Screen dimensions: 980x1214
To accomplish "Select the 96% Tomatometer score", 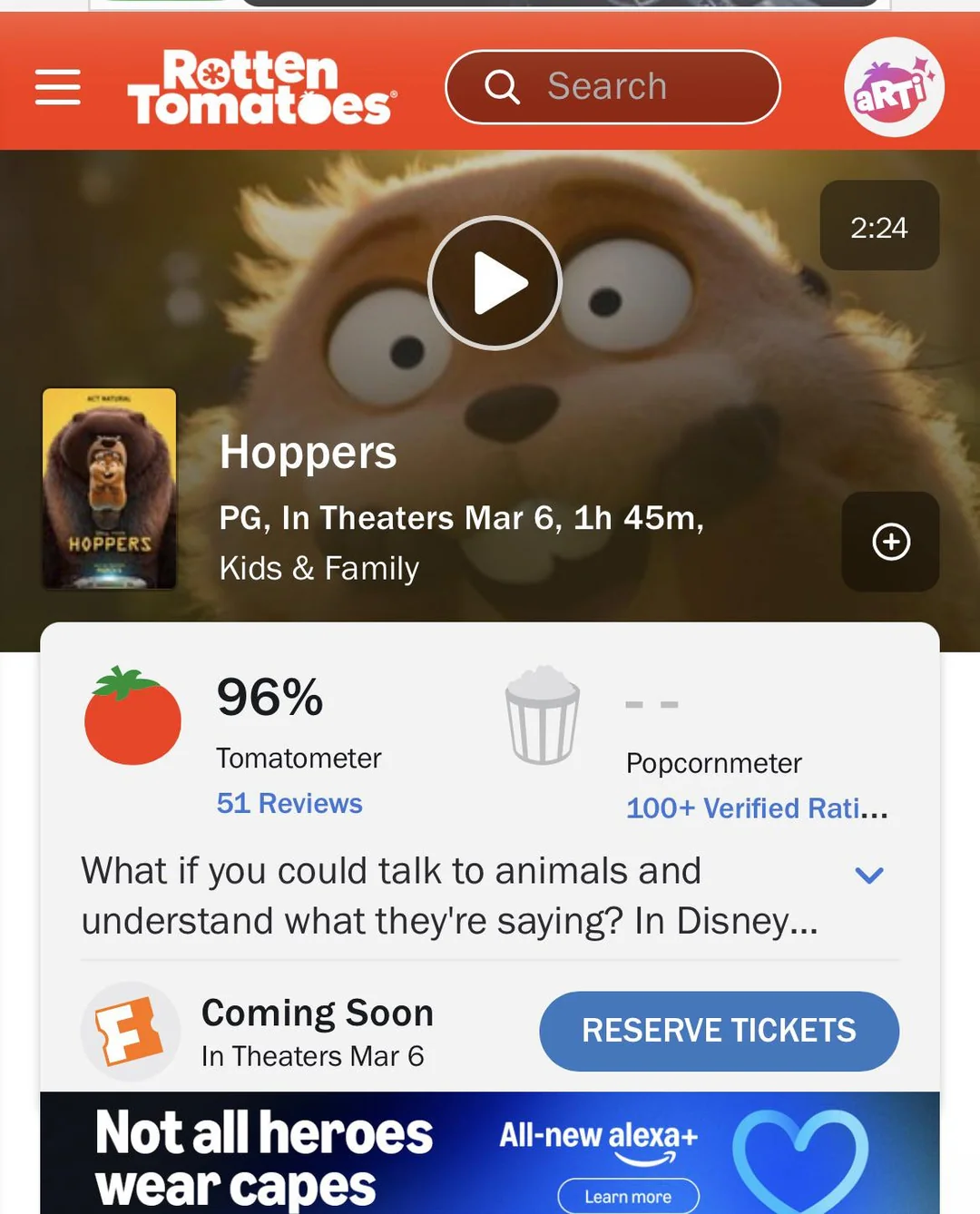I will pyautogui.click(x=269, y=697).
